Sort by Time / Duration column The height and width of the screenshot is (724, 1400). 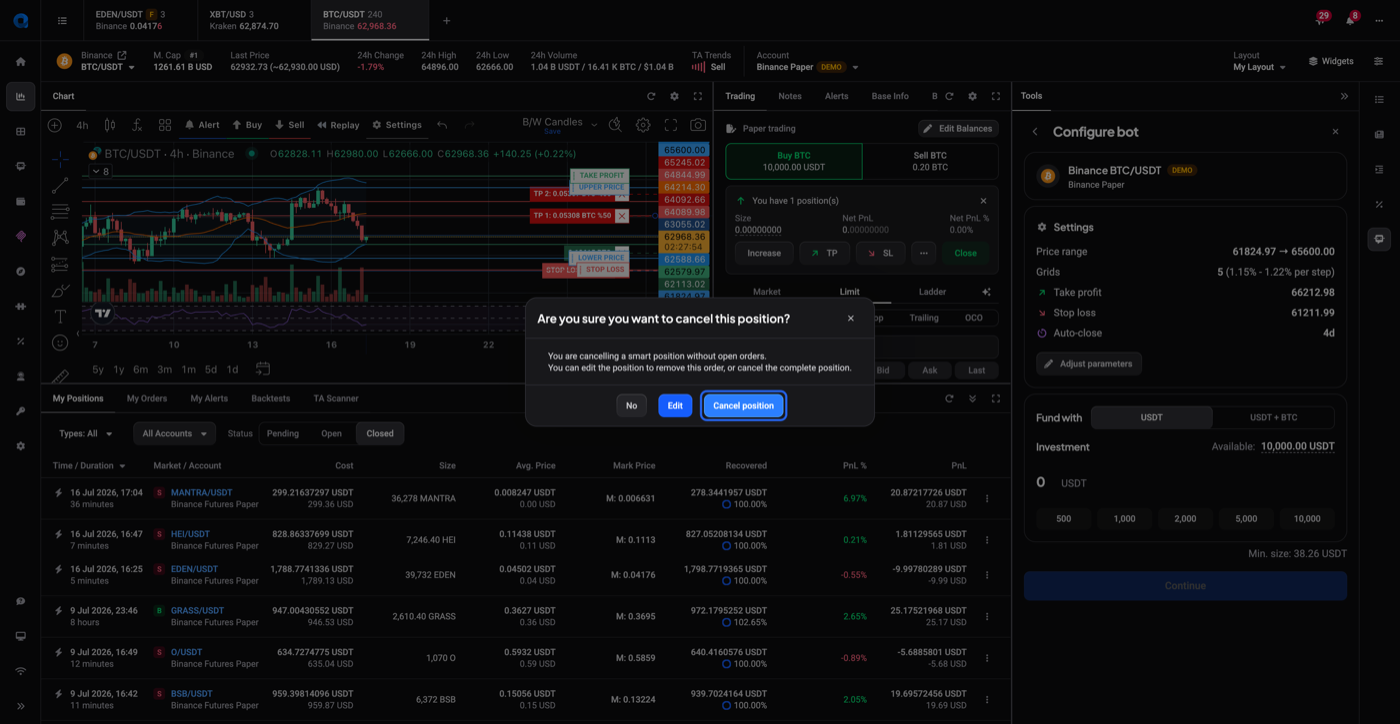tap(89, 466)
